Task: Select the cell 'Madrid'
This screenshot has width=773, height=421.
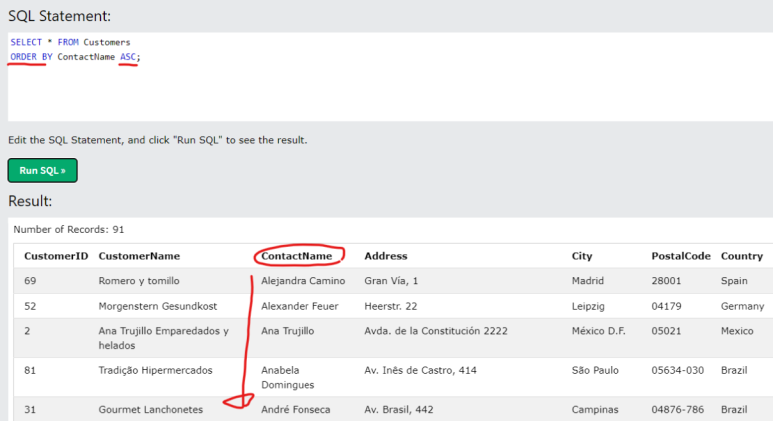Action: click(588, 281)
